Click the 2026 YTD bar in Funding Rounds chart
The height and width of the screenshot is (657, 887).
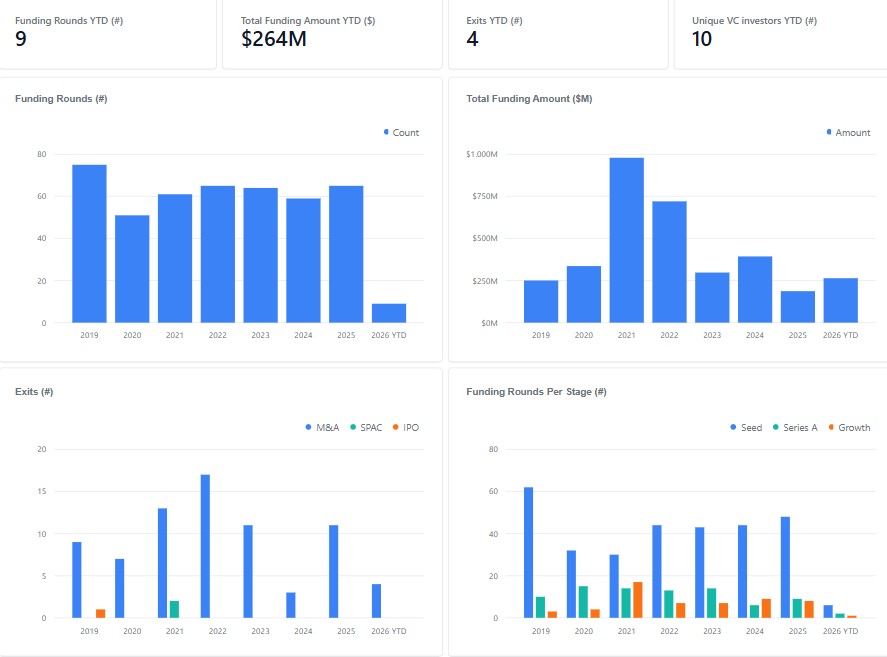point(389,313)
